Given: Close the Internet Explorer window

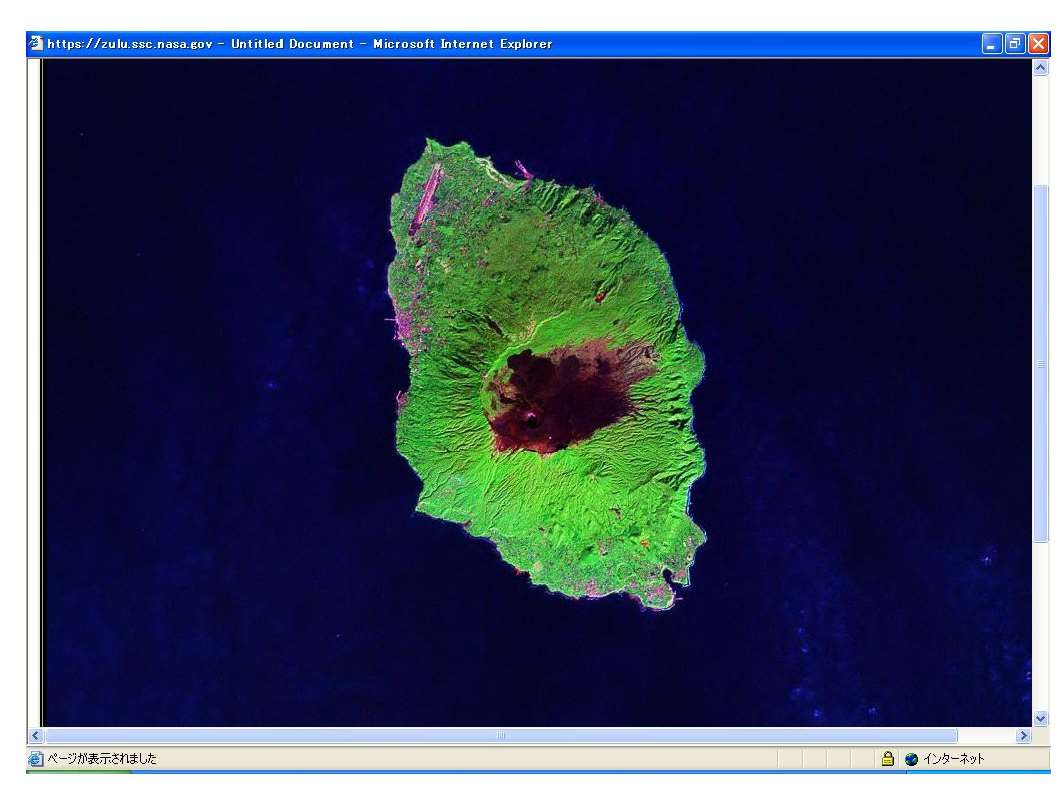Looking at the screenshot, I should pos(1038,44).
